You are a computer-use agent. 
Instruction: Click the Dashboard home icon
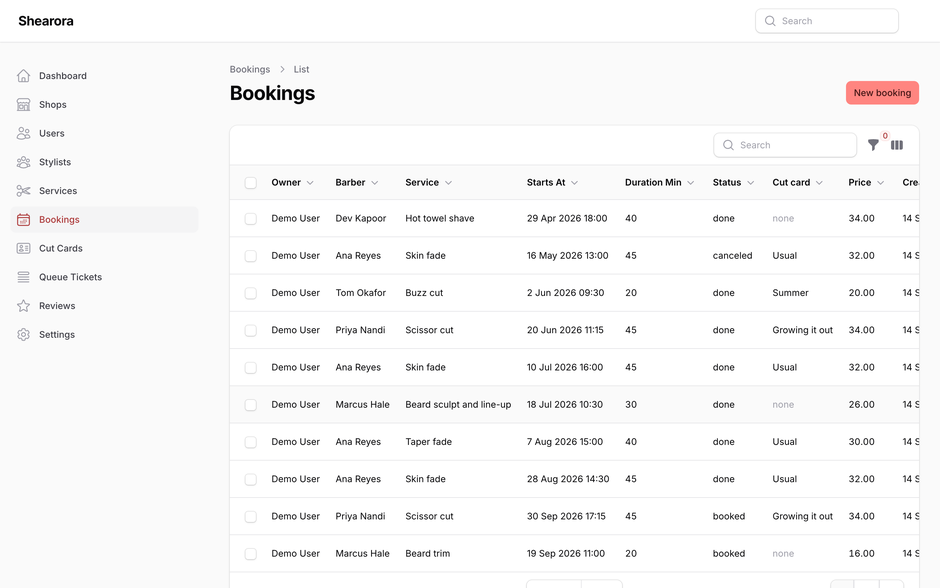(23, 76)
